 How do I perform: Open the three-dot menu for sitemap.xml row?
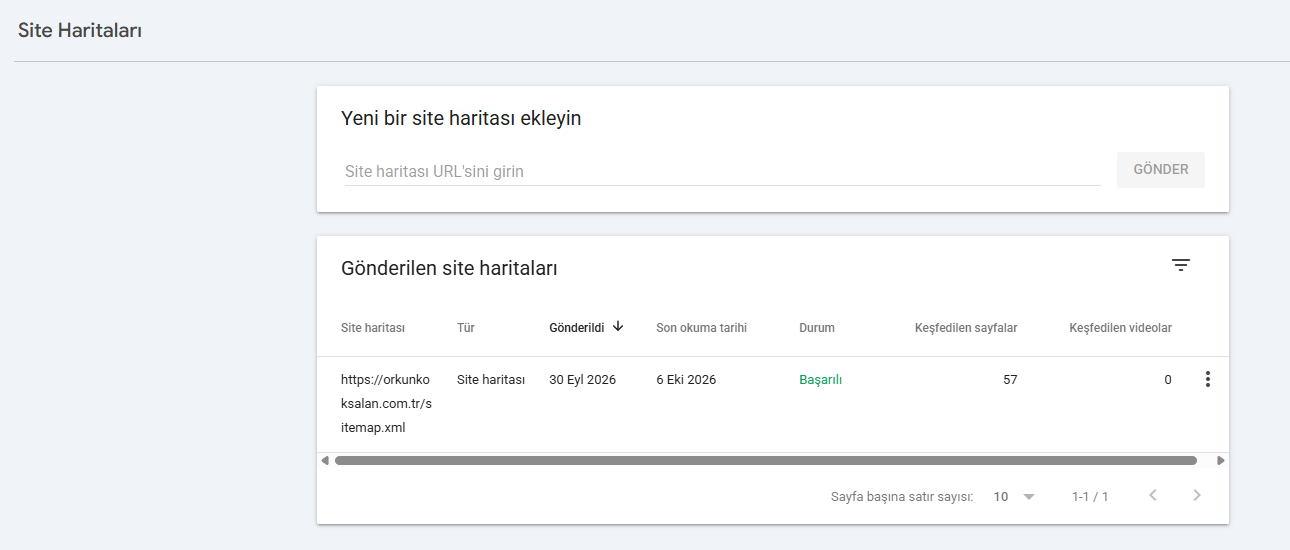tap(1208, 379)
